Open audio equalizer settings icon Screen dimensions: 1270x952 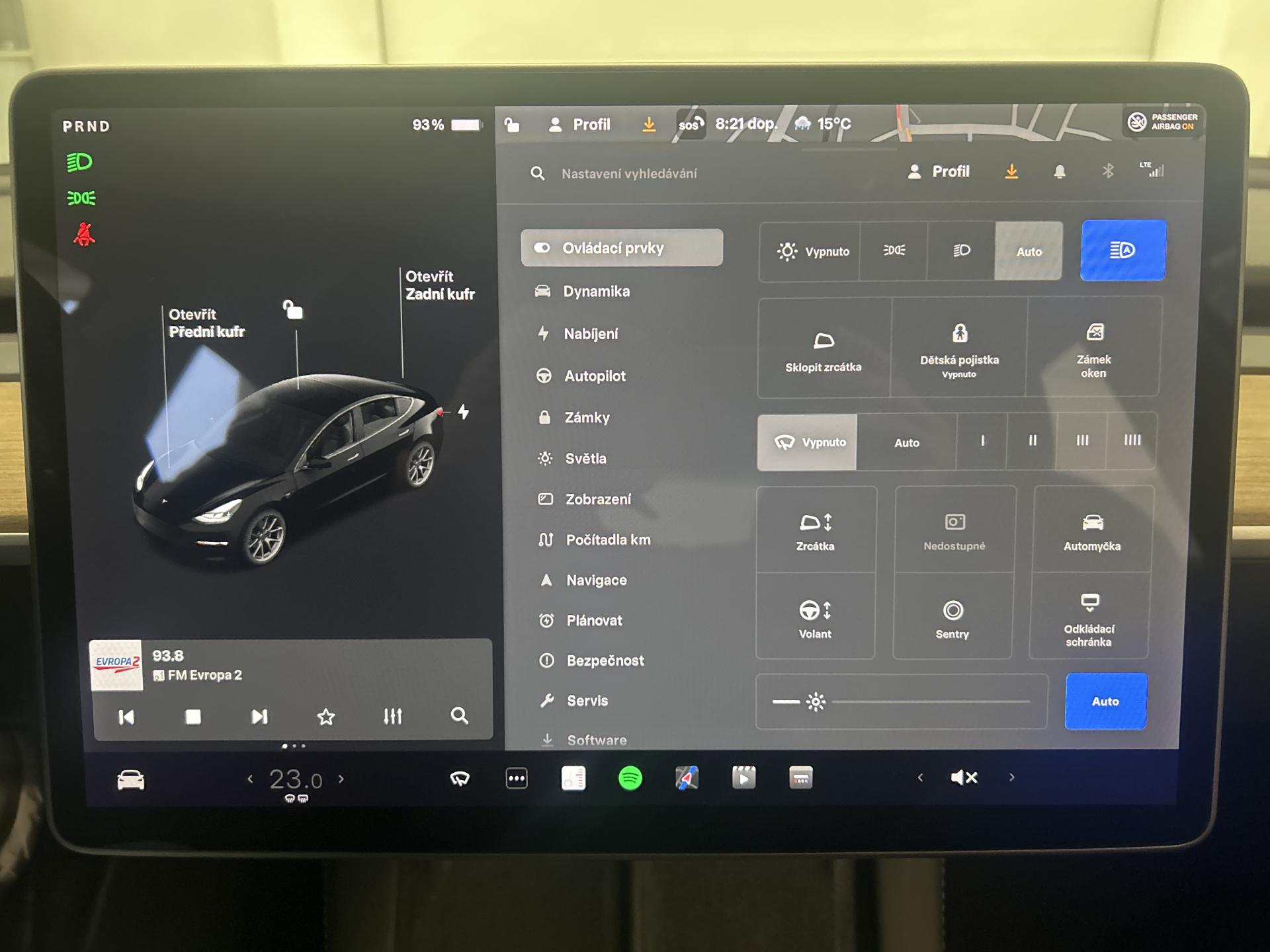click(392, 716)
